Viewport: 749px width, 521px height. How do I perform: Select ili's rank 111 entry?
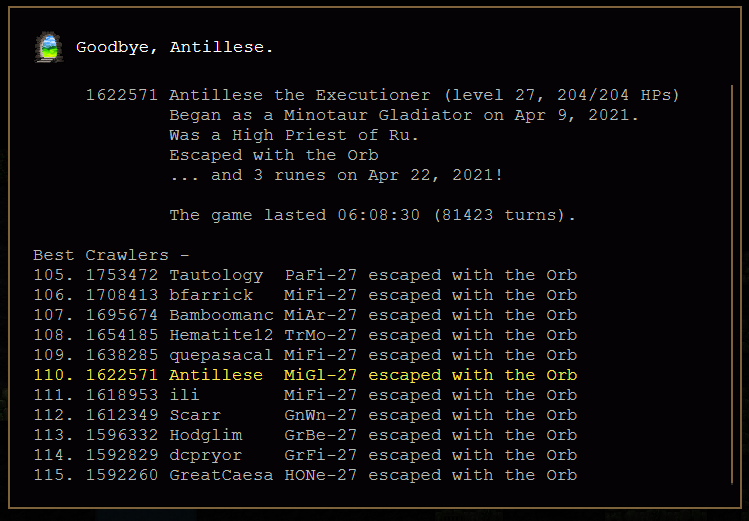305,395
